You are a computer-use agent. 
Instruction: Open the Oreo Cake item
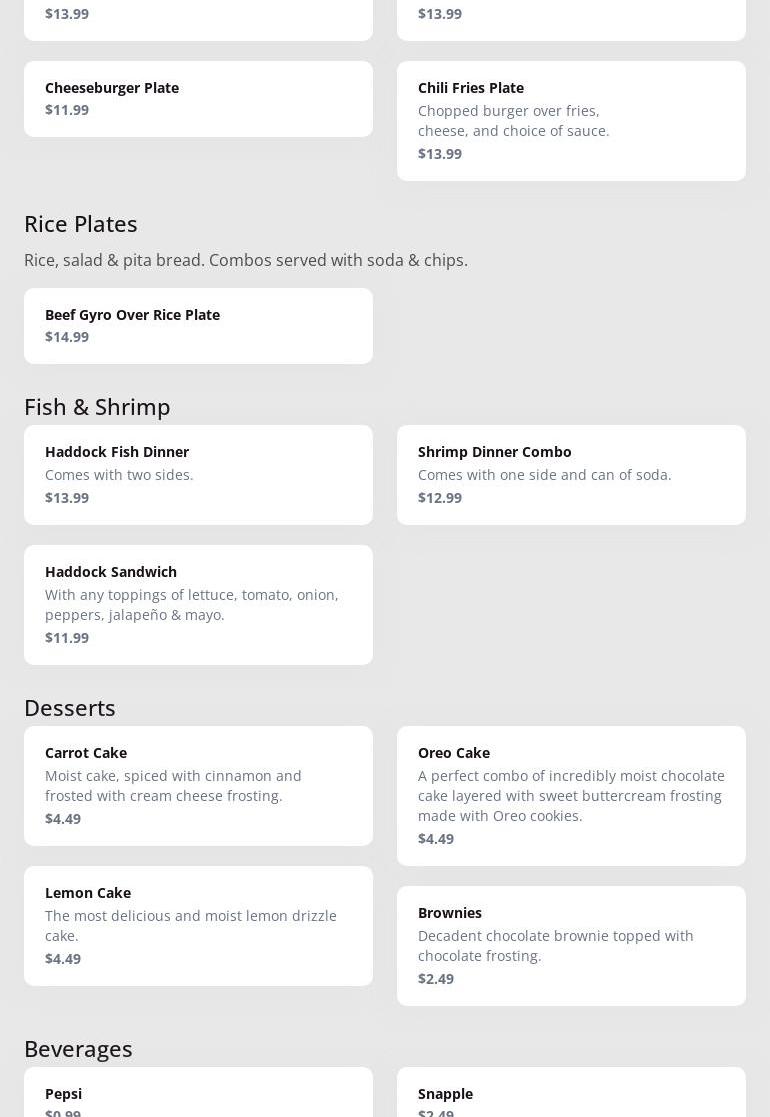click(x=571, y=795)
